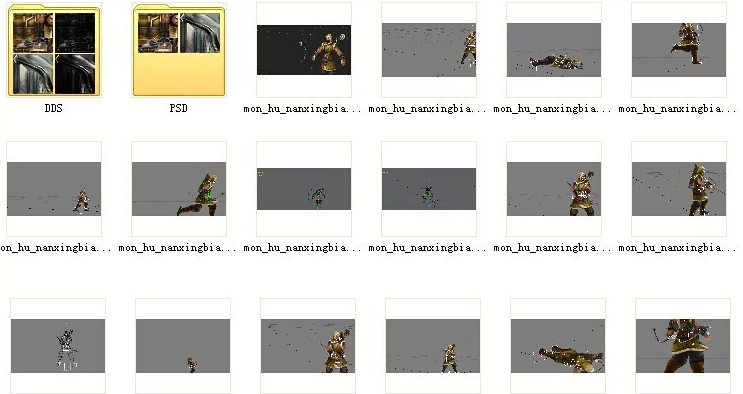This screenshot has height=394, width=743.
Task: Open the DDS folder icon
Action: coord(54,50)
